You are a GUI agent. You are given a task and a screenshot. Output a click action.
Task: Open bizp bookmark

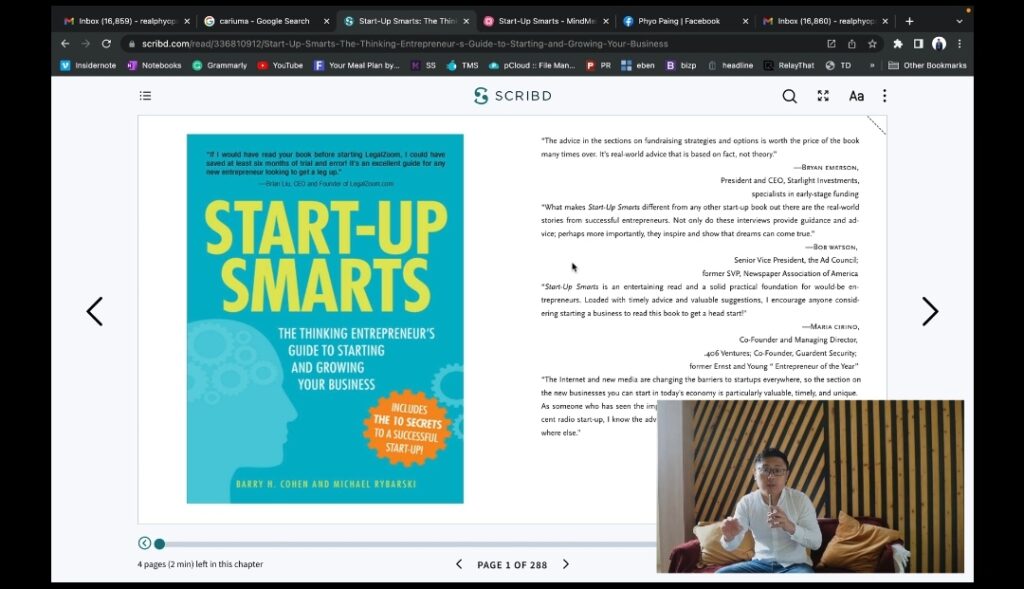point(681,65)
